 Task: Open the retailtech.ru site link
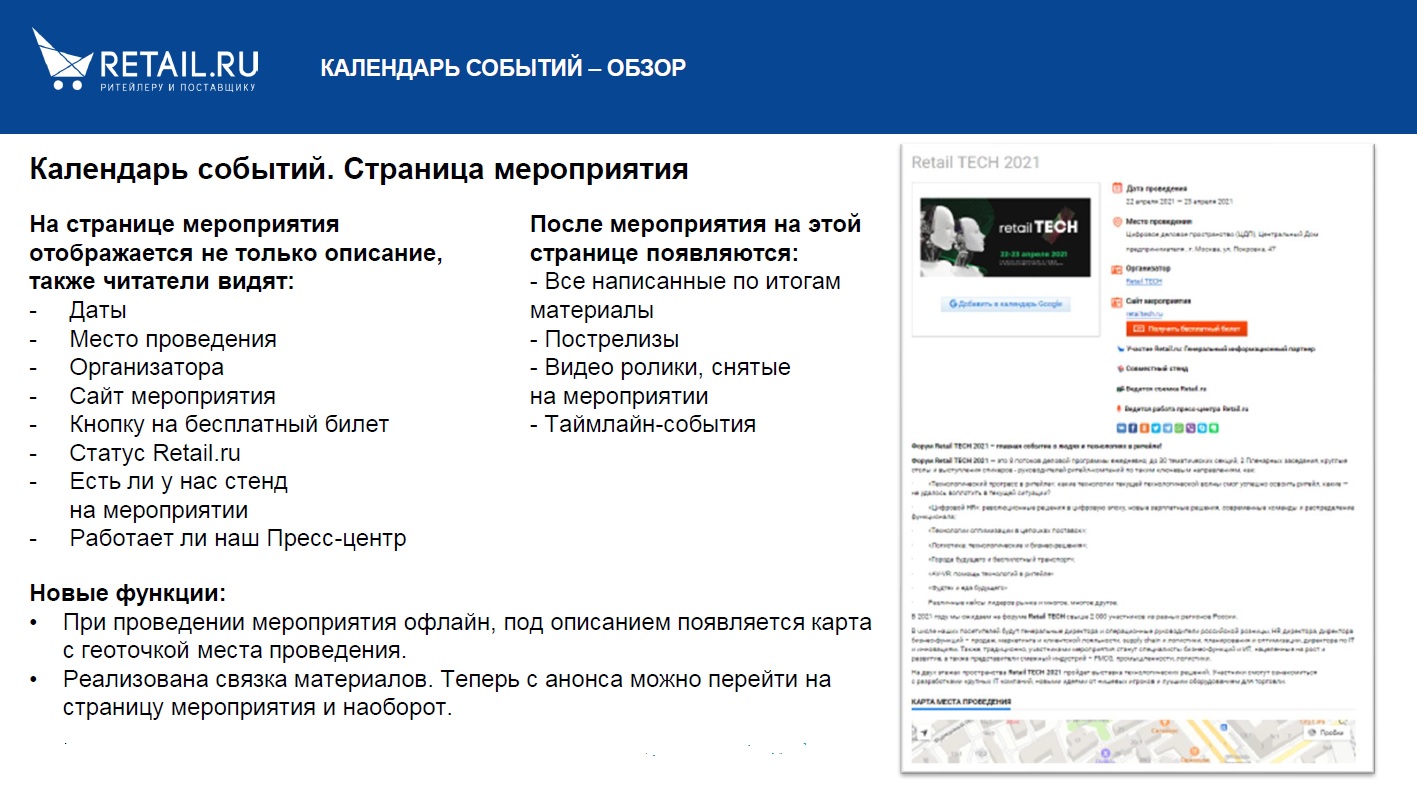tap(1144, 314)
